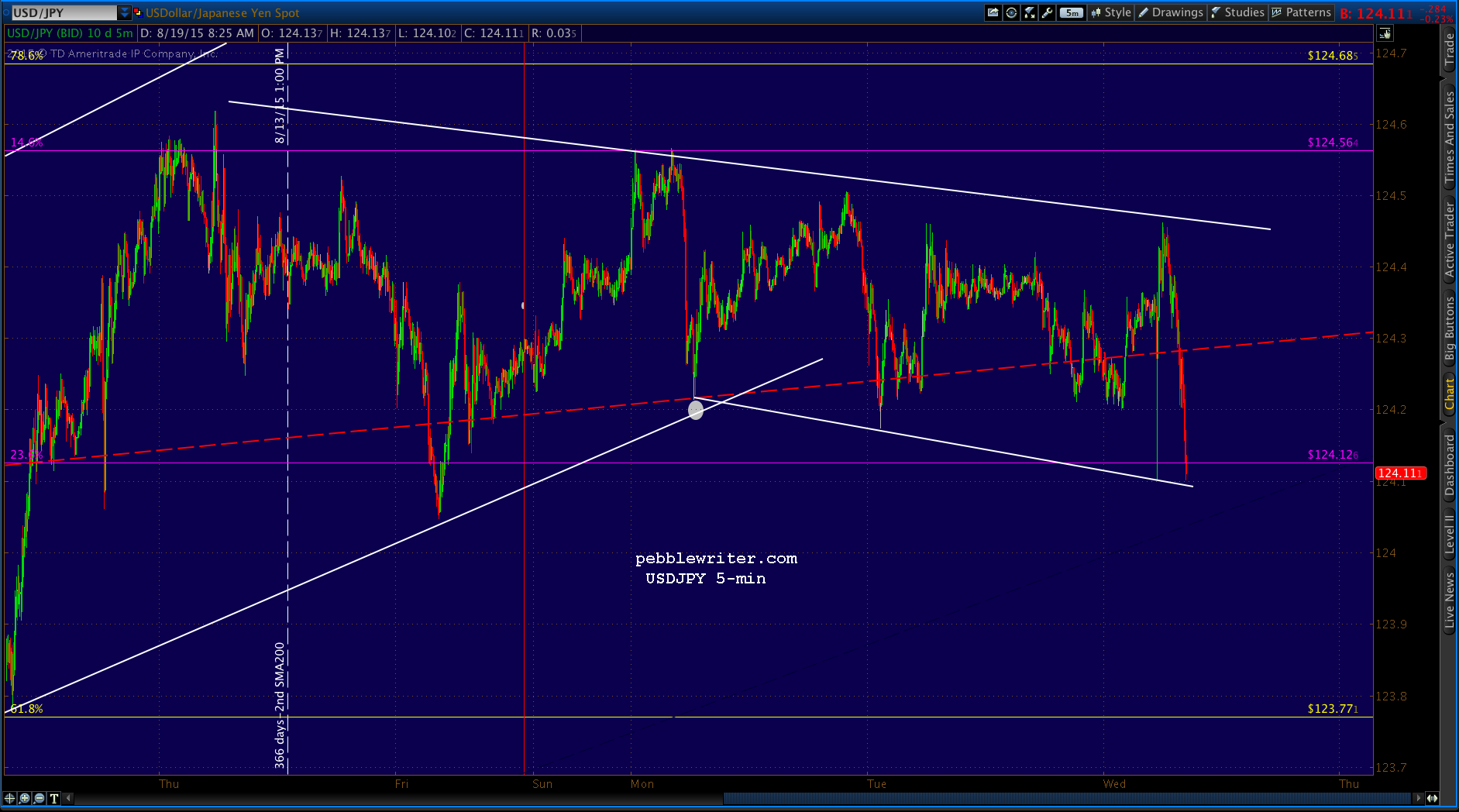Image resolution: width=1459 pixels, height=812 pixels.
Task: Click the Tue label on time axis
Action: (877, 784)
